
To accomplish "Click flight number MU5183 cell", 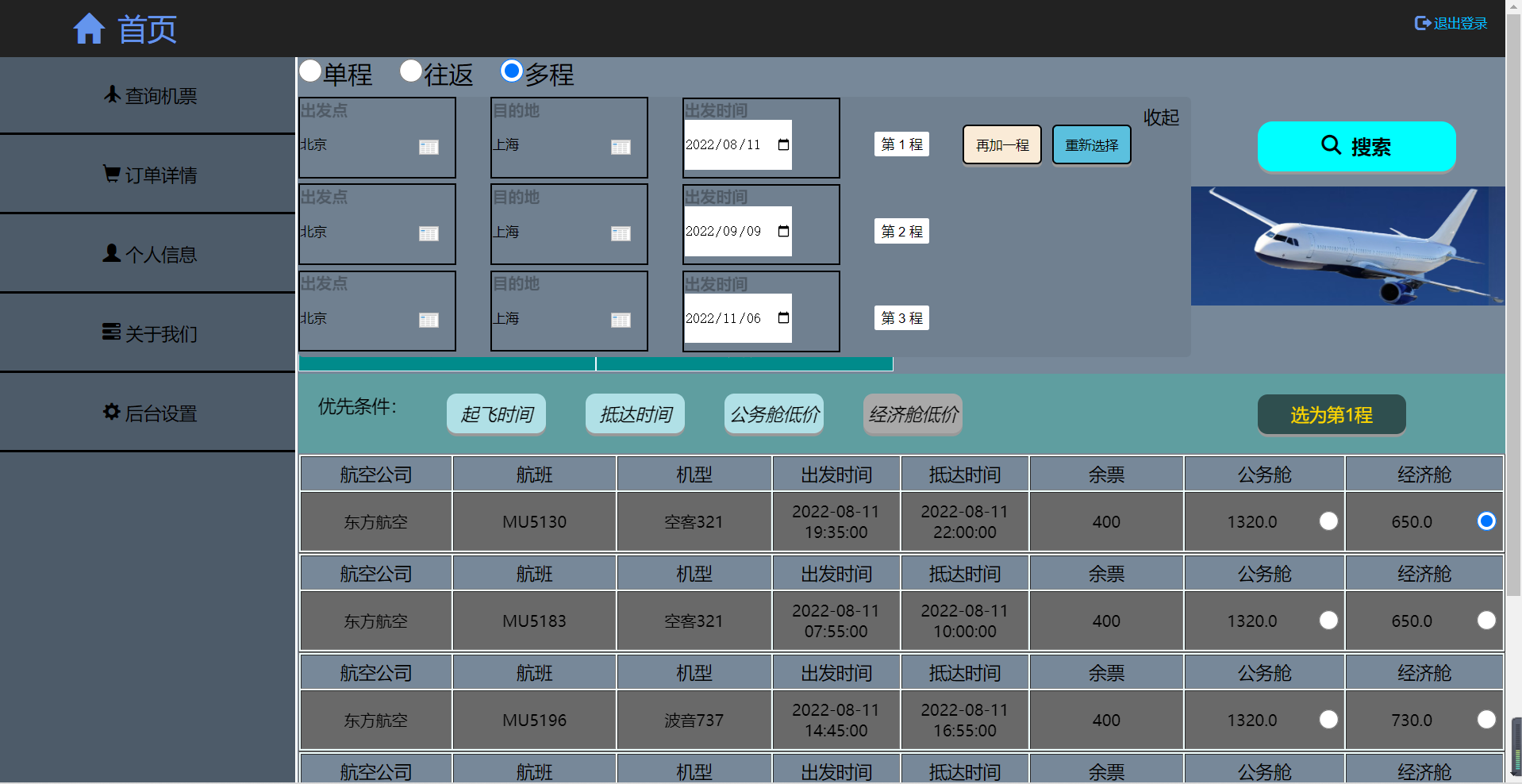I will pyautogui.click(x=534, y=621).
